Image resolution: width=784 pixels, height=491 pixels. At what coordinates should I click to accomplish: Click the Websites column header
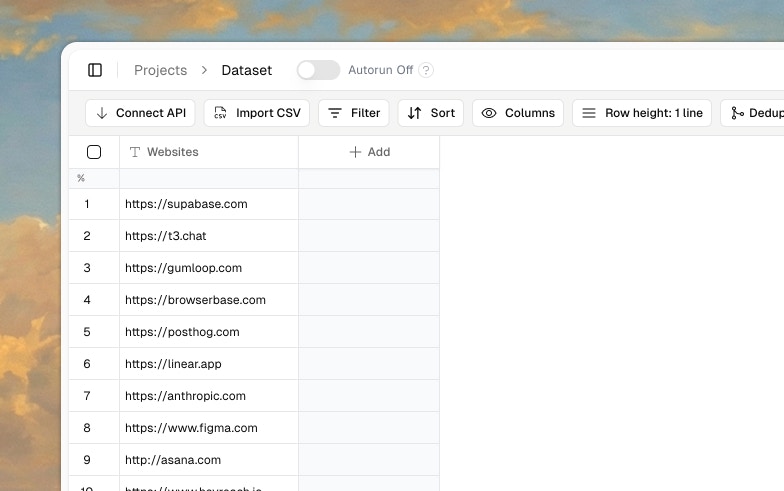209,152
